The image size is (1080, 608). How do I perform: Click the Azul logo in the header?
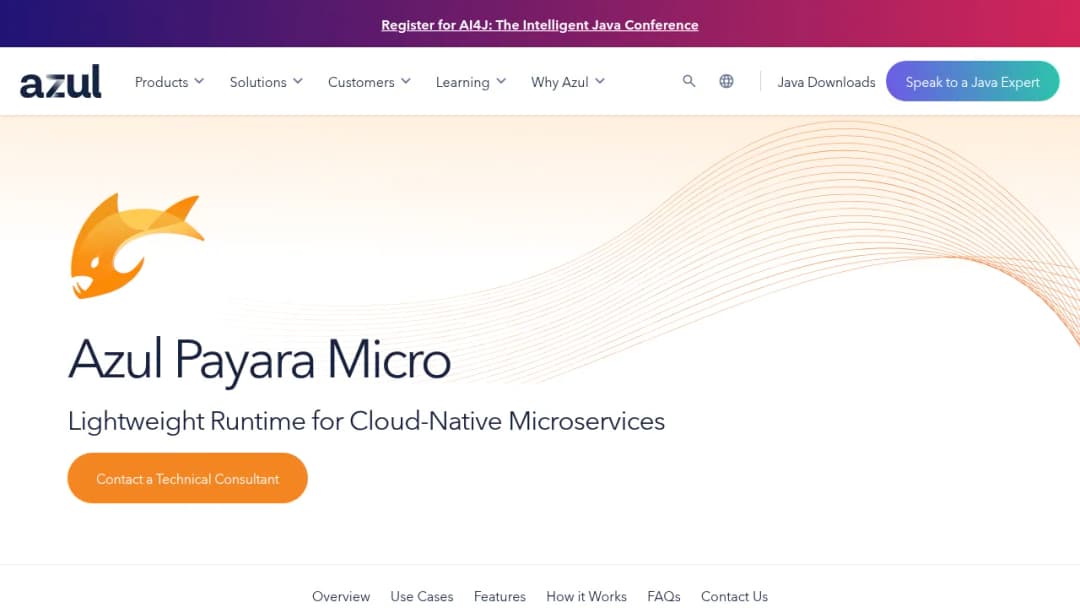pyautogui.click(x=61, y=81)
